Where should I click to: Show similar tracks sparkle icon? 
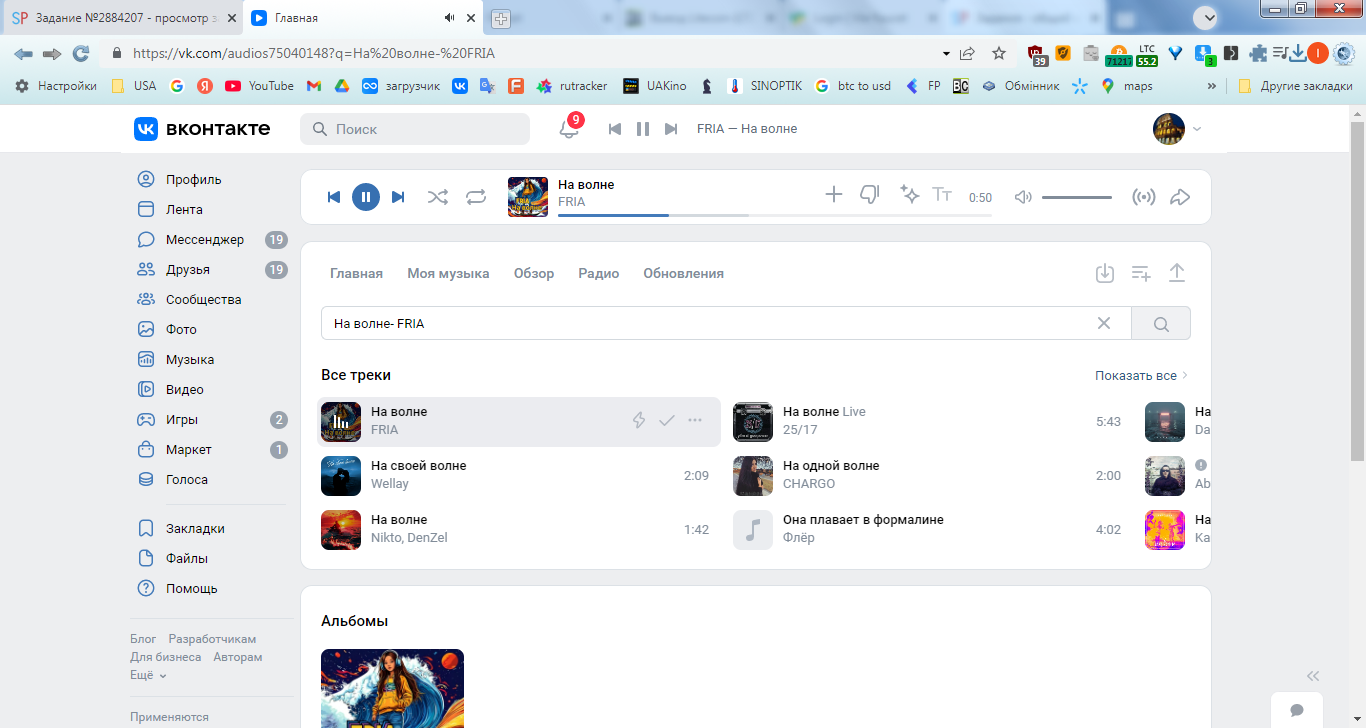tap(909, 194)
